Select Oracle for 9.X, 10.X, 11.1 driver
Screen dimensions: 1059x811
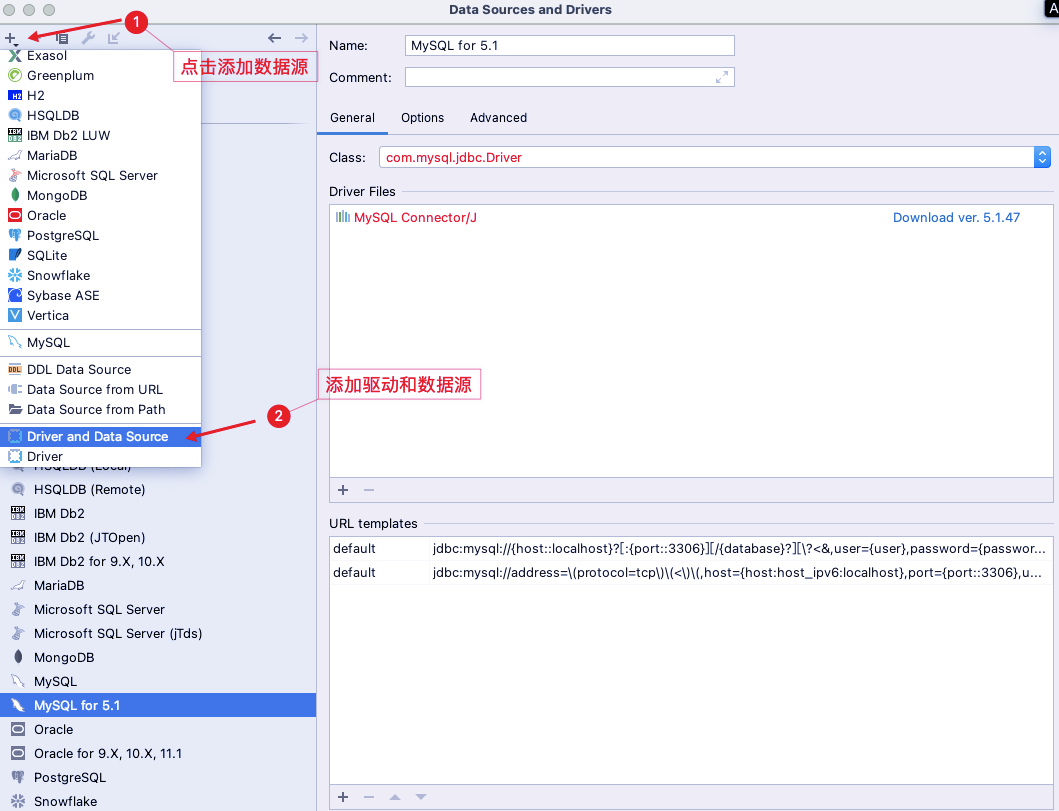coord(158,754)
